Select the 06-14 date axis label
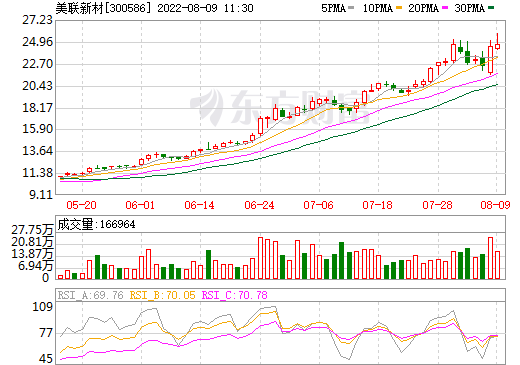The width and height of the screenshot is (520, 365). click(x=199, y=205)
